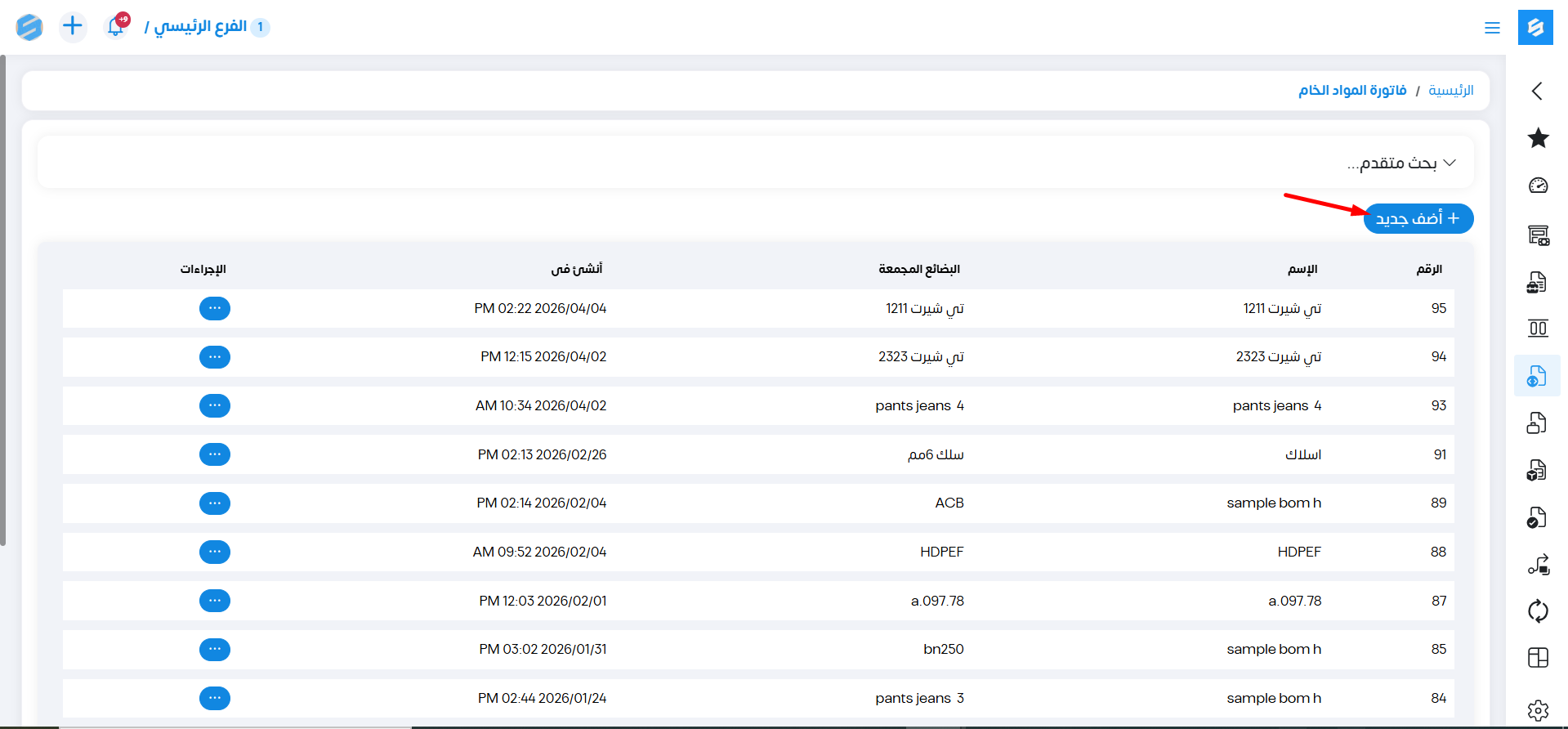Click the circular arrows icon in the sidebar
The image size is (1568, 729).
[x=1538, y=610]
